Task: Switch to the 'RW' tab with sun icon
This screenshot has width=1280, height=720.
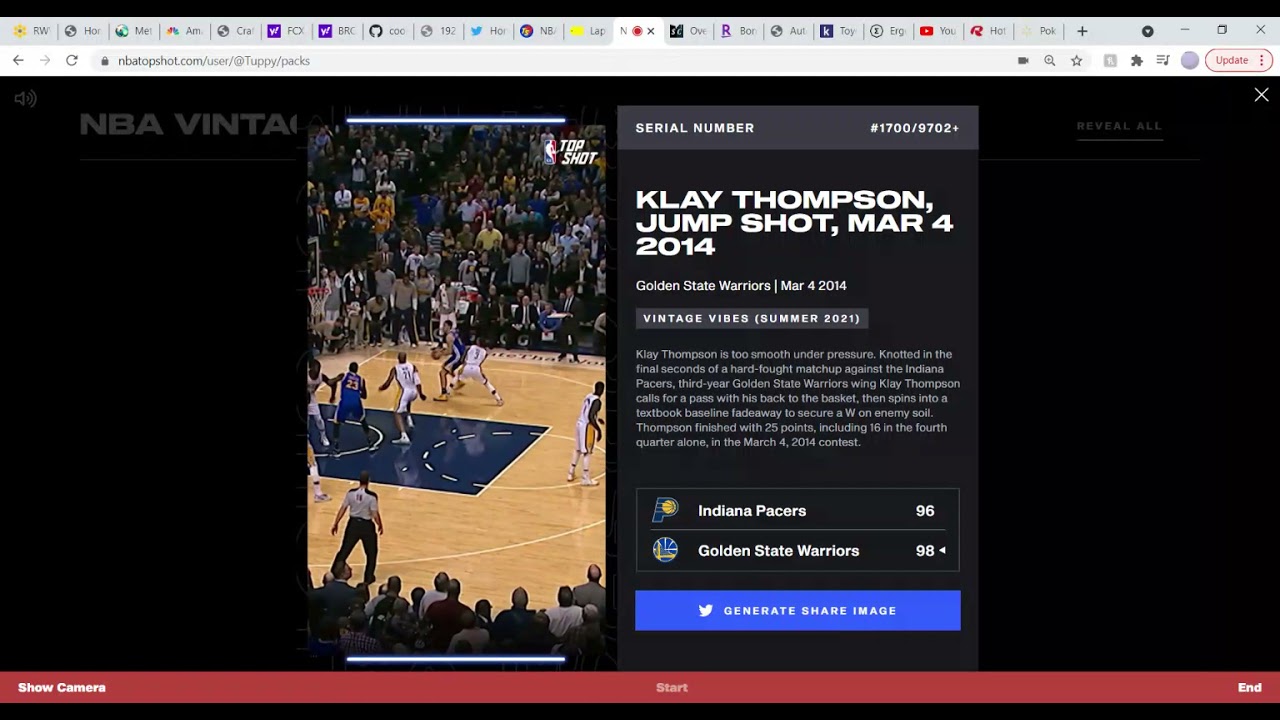Action: [32, 31]
